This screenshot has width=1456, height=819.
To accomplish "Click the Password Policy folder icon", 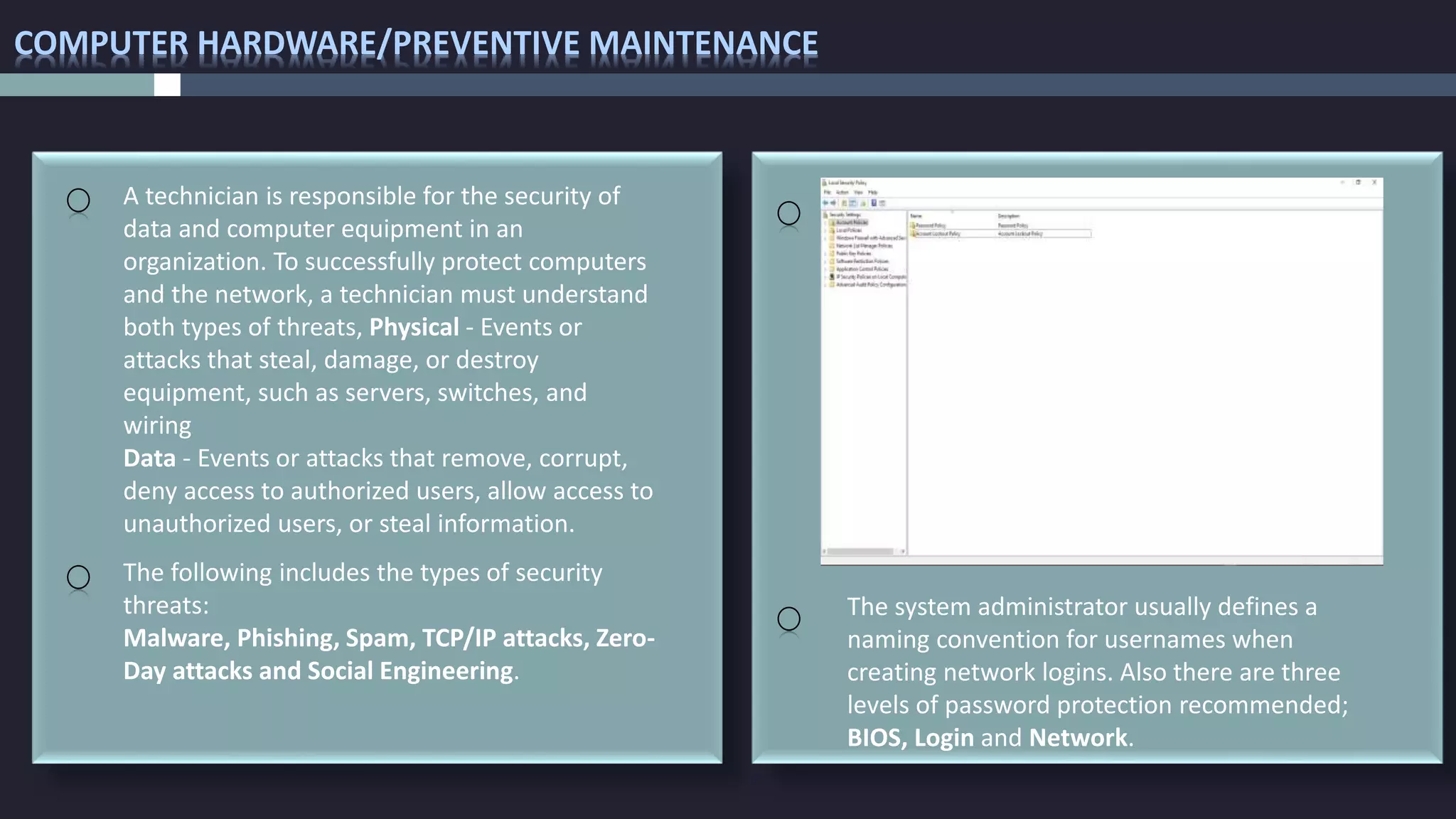I will 913,225.
